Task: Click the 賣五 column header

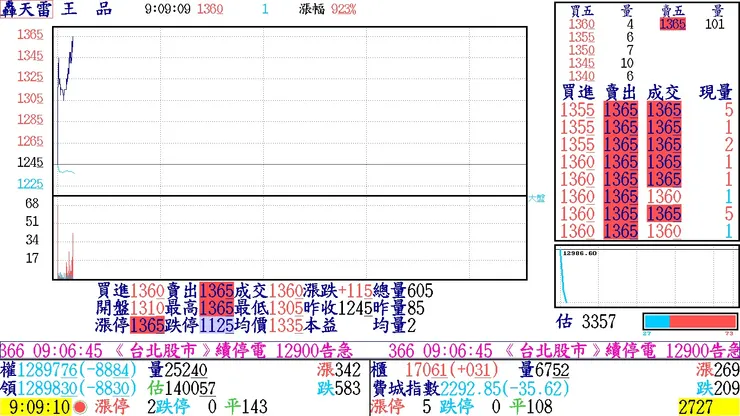Action: pos(673,10)
